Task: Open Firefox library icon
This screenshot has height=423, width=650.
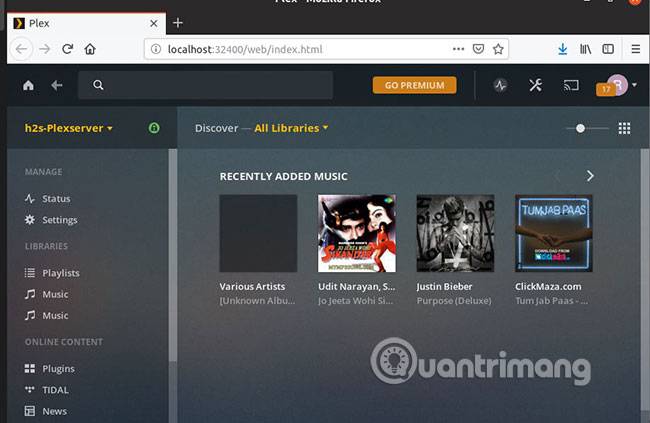Action: [585, 49]
